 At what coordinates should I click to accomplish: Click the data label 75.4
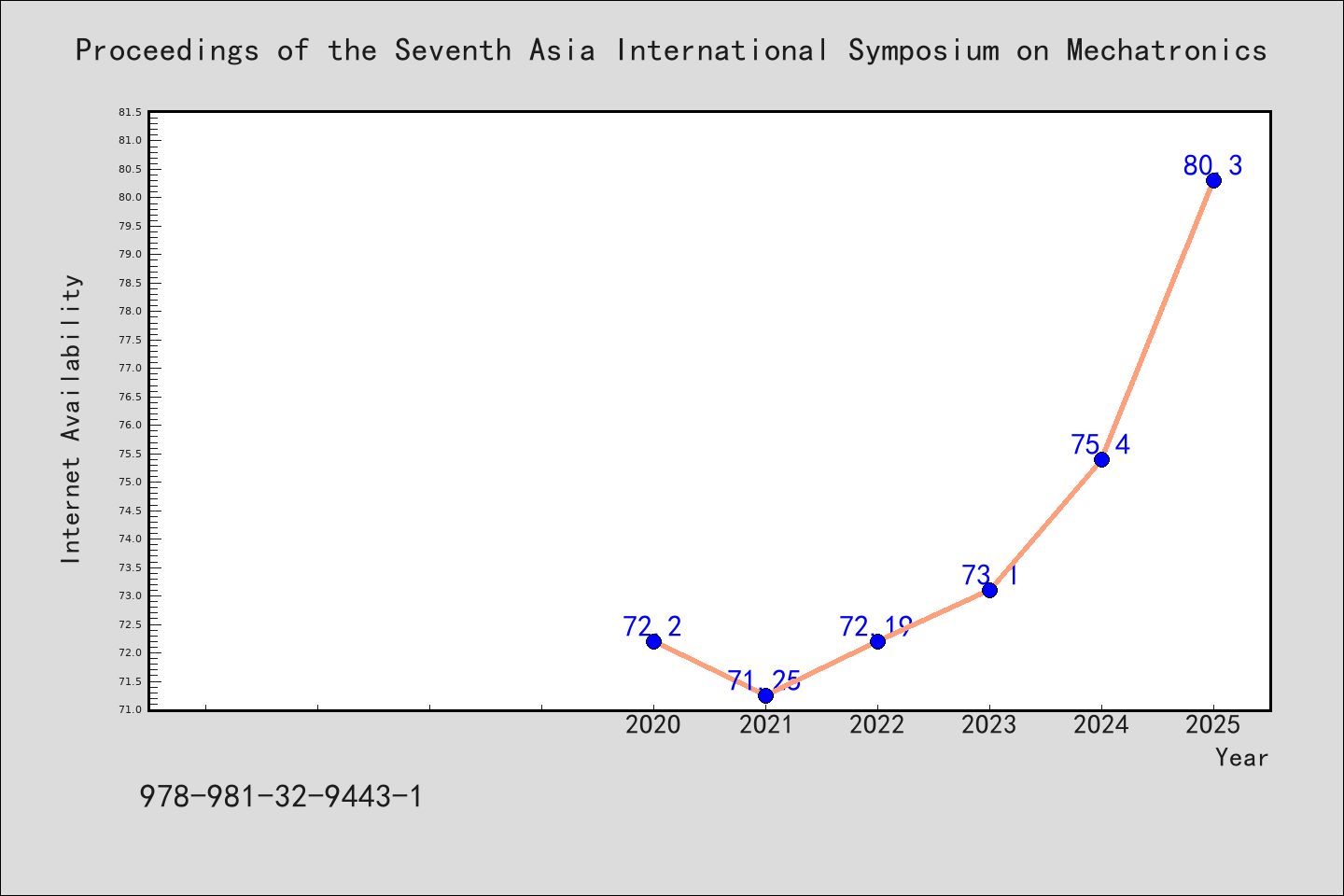tap(1101, 444)
